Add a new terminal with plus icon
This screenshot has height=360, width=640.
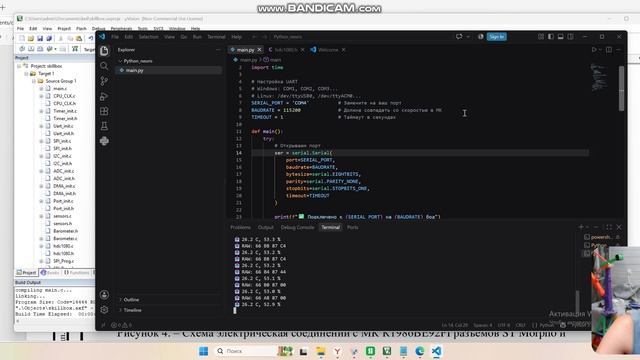[x=581, y=227]
